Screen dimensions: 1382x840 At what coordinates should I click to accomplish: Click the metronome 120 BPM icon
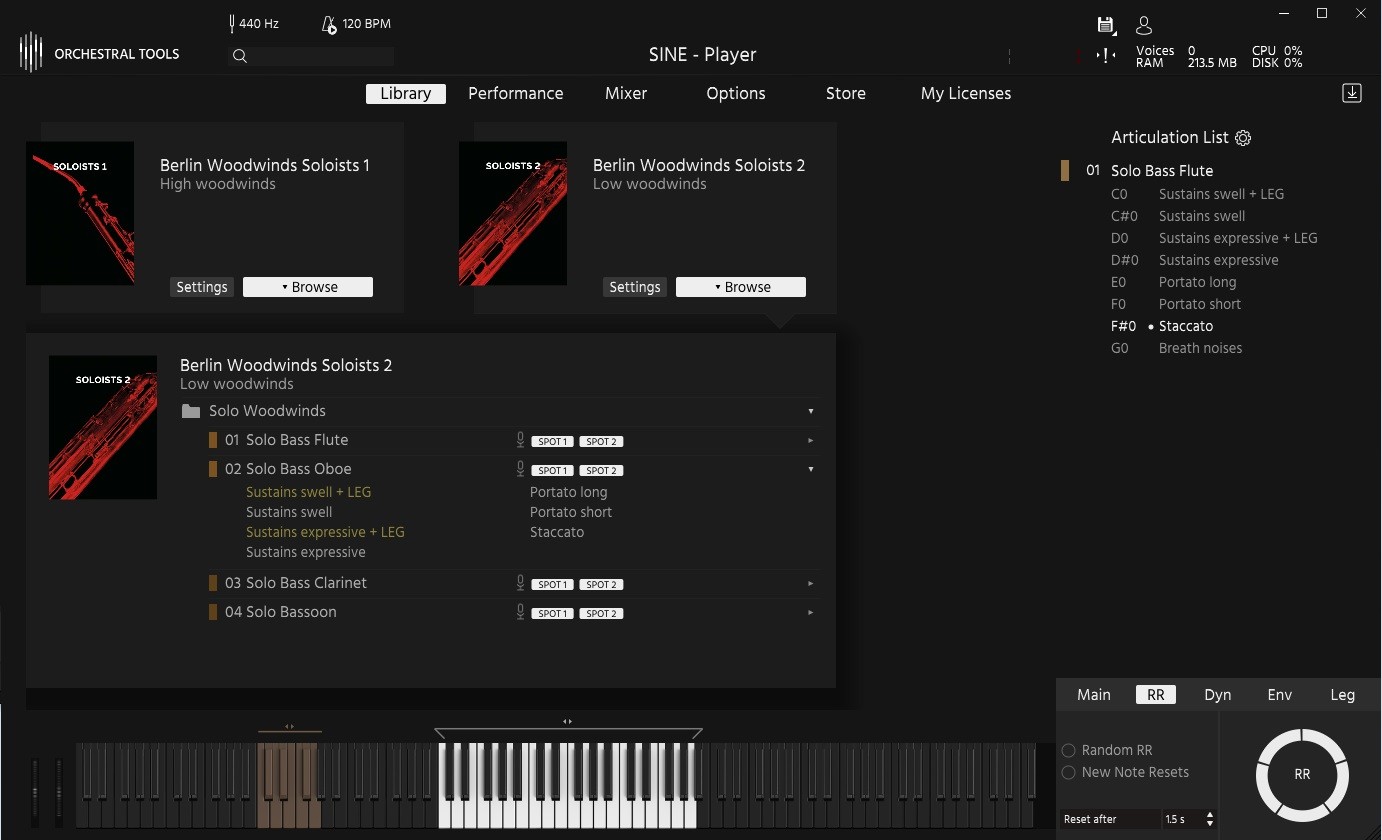coord(329,24)
